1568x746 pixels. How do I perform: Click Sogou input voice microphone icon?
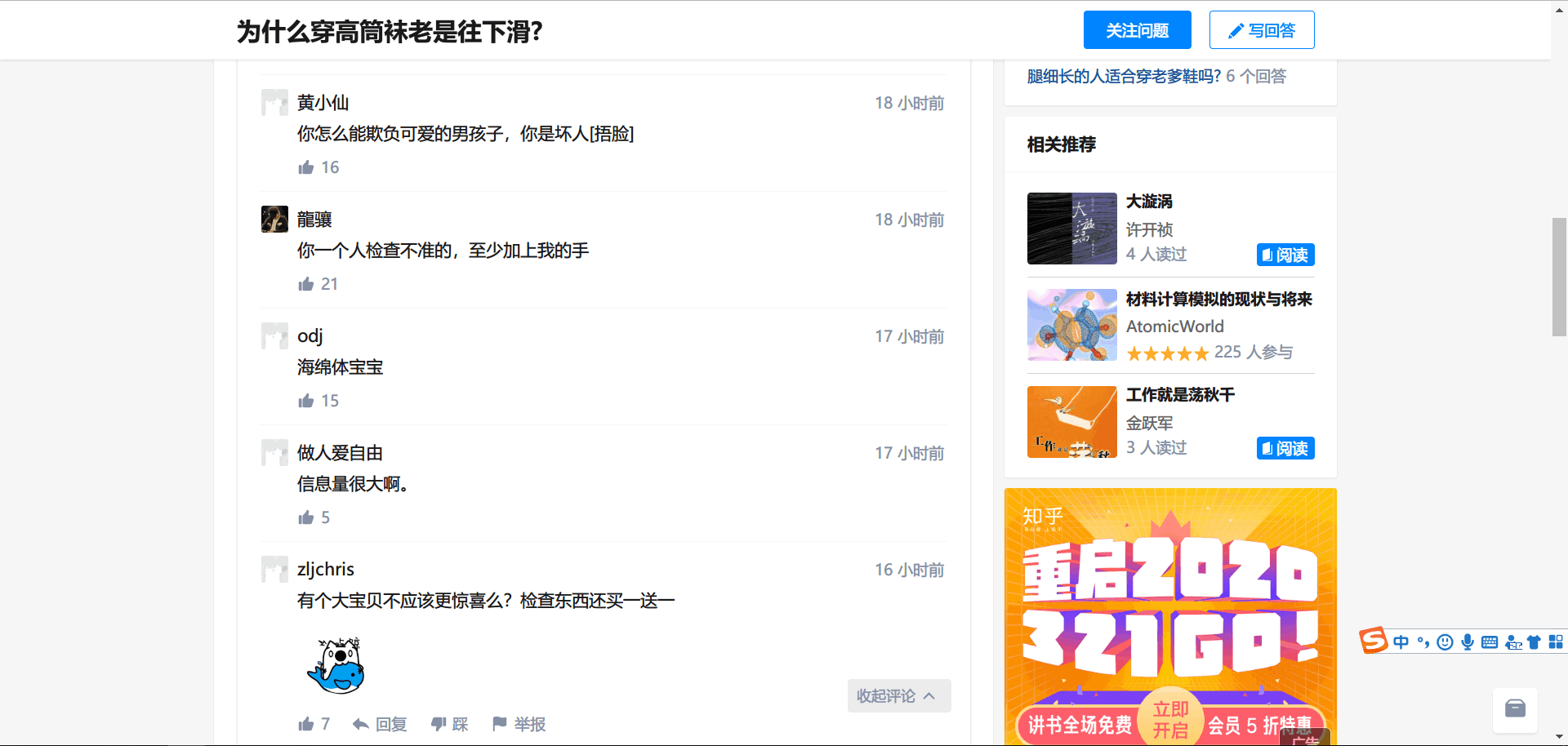click(1468, 642)
